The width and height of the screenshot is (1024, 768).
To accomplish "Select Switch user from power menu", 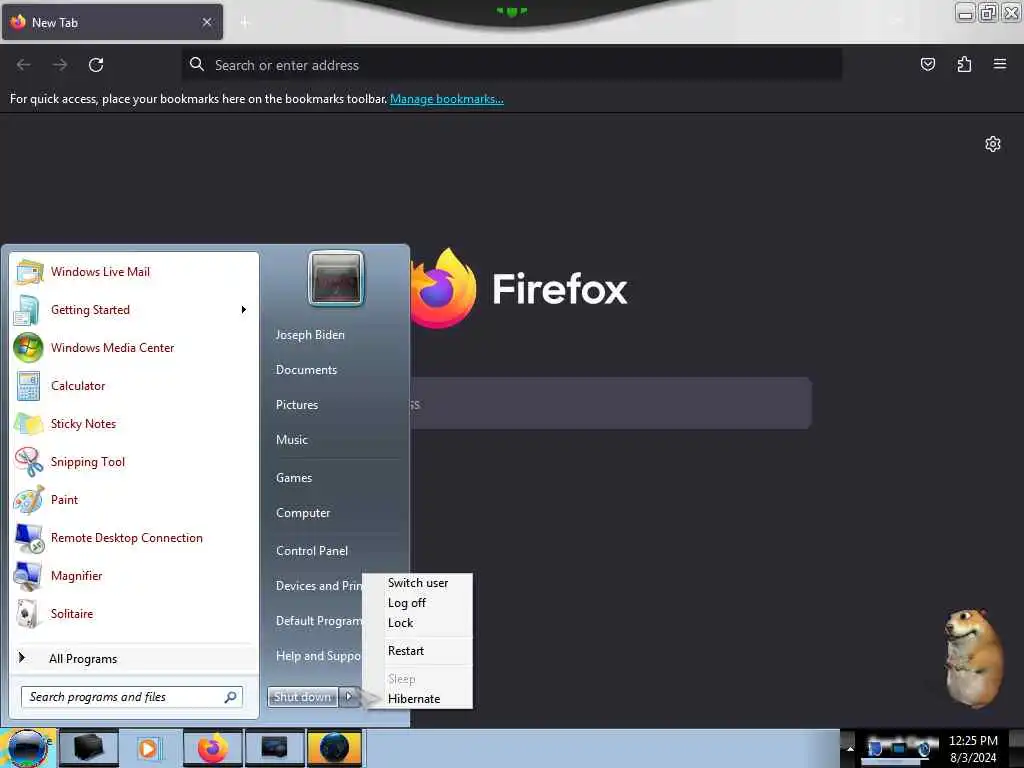I will tap(418, 583).
